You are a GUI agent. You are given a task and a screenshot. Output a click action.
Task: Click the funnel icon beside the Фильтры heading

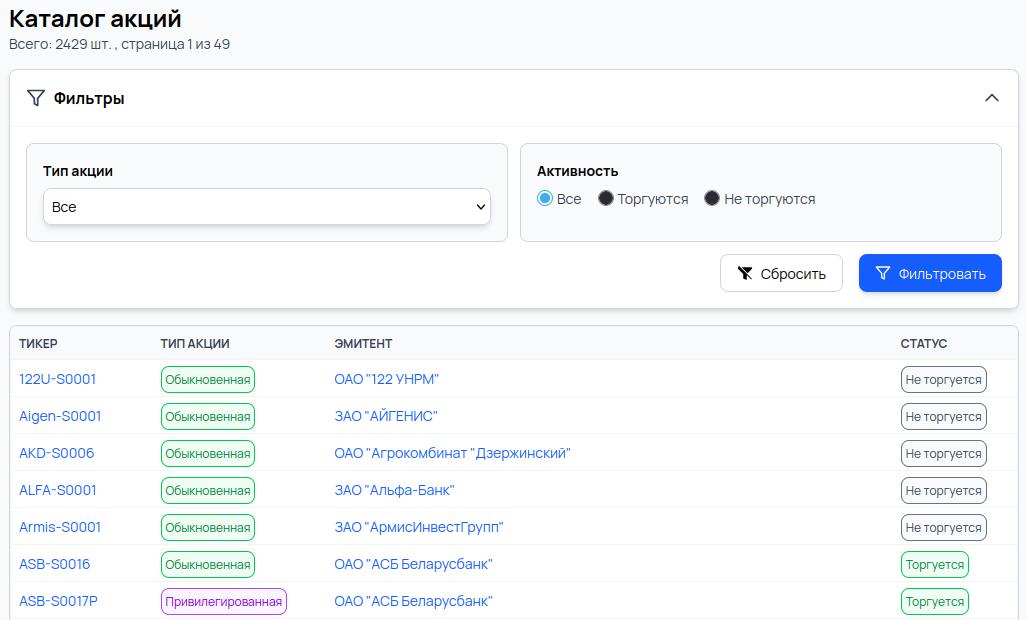(x=36, y=98)
